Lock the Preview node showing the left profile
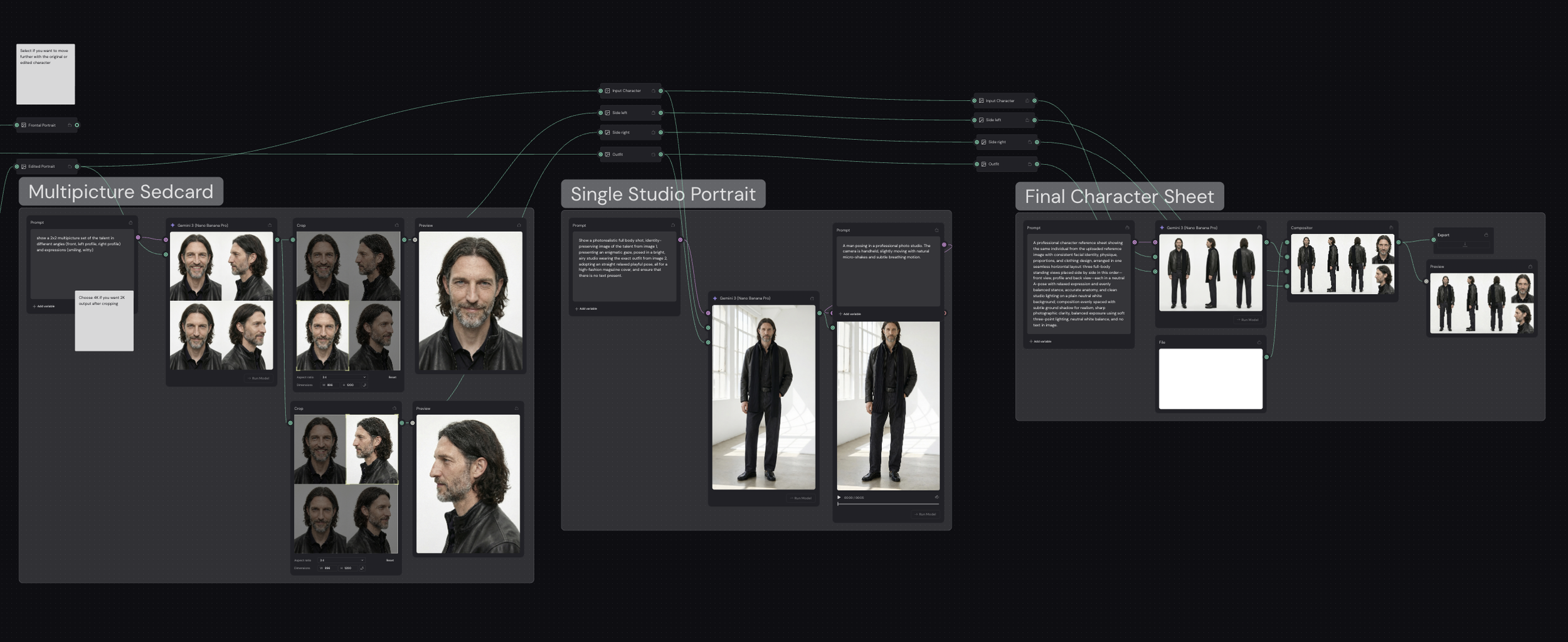The width and height of the screenshot is (1568, 642). tap(516, 409)
